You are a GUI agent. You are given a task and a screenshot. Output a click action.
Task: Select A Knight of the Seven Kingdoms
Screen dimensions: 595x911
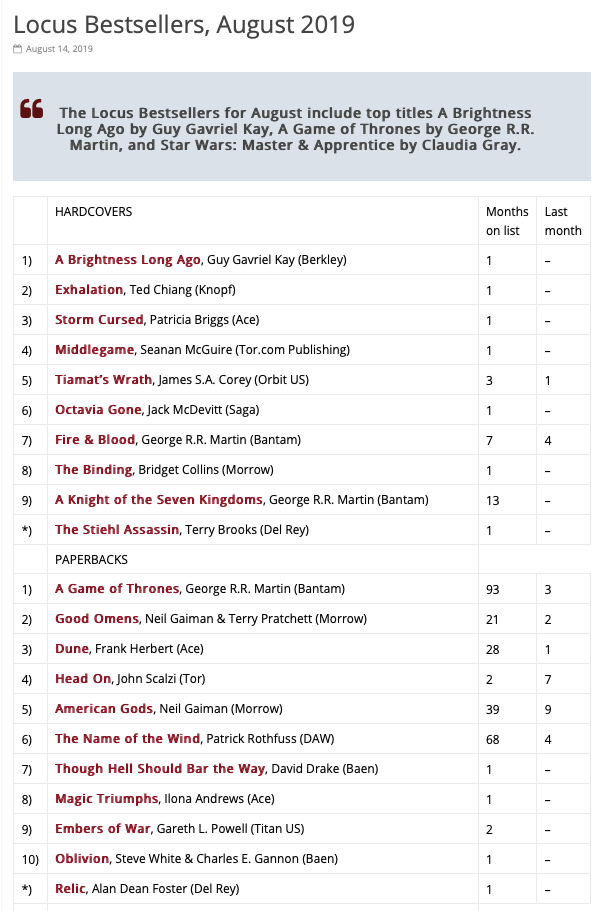click(159, 500)
